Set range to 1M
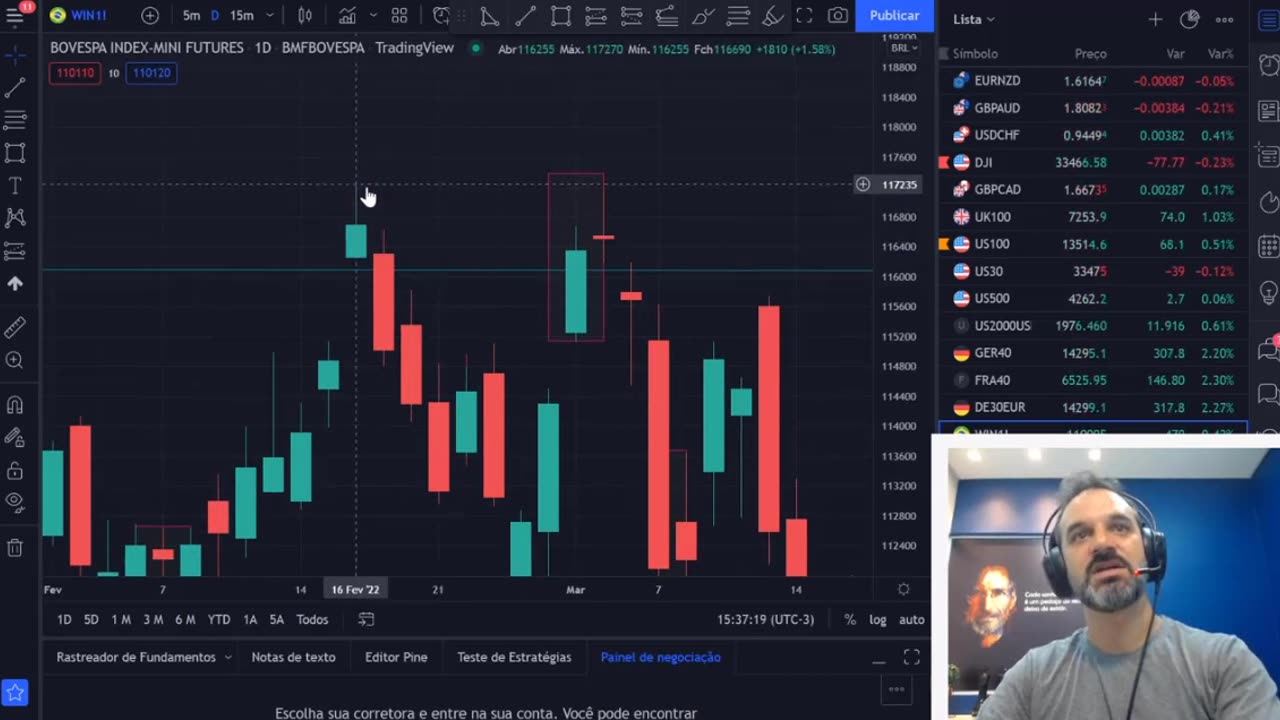 [121, 619]
